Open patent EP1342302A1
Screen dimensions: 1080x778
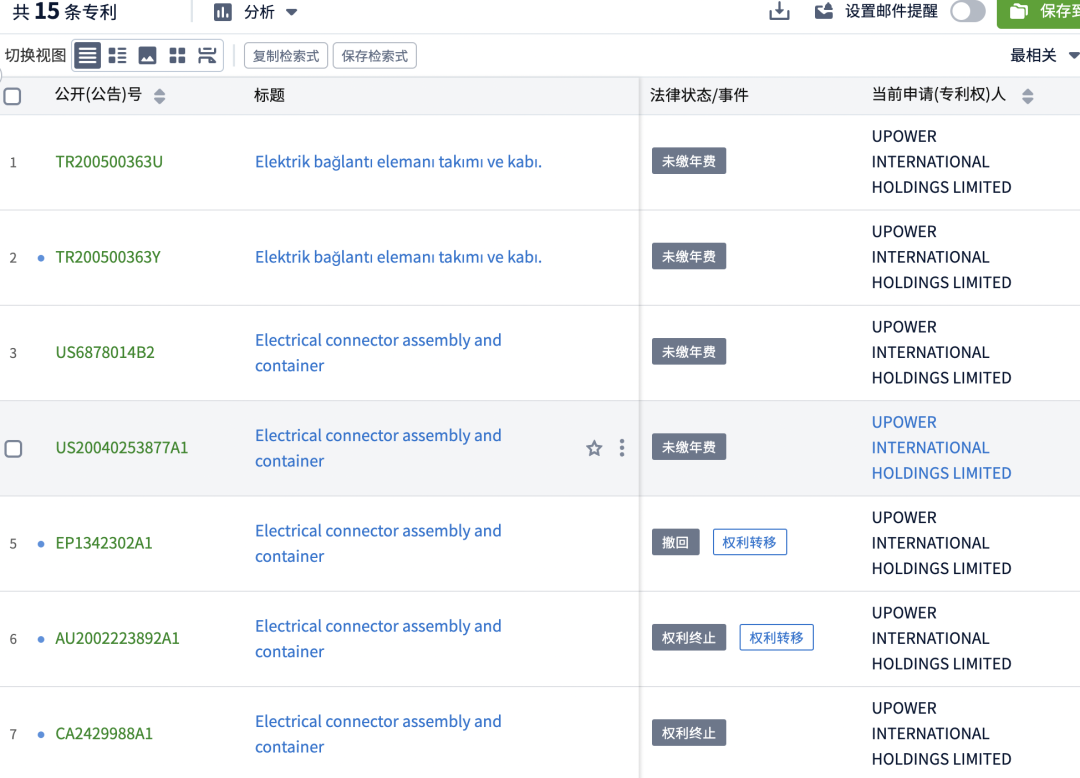coord(104,543)
